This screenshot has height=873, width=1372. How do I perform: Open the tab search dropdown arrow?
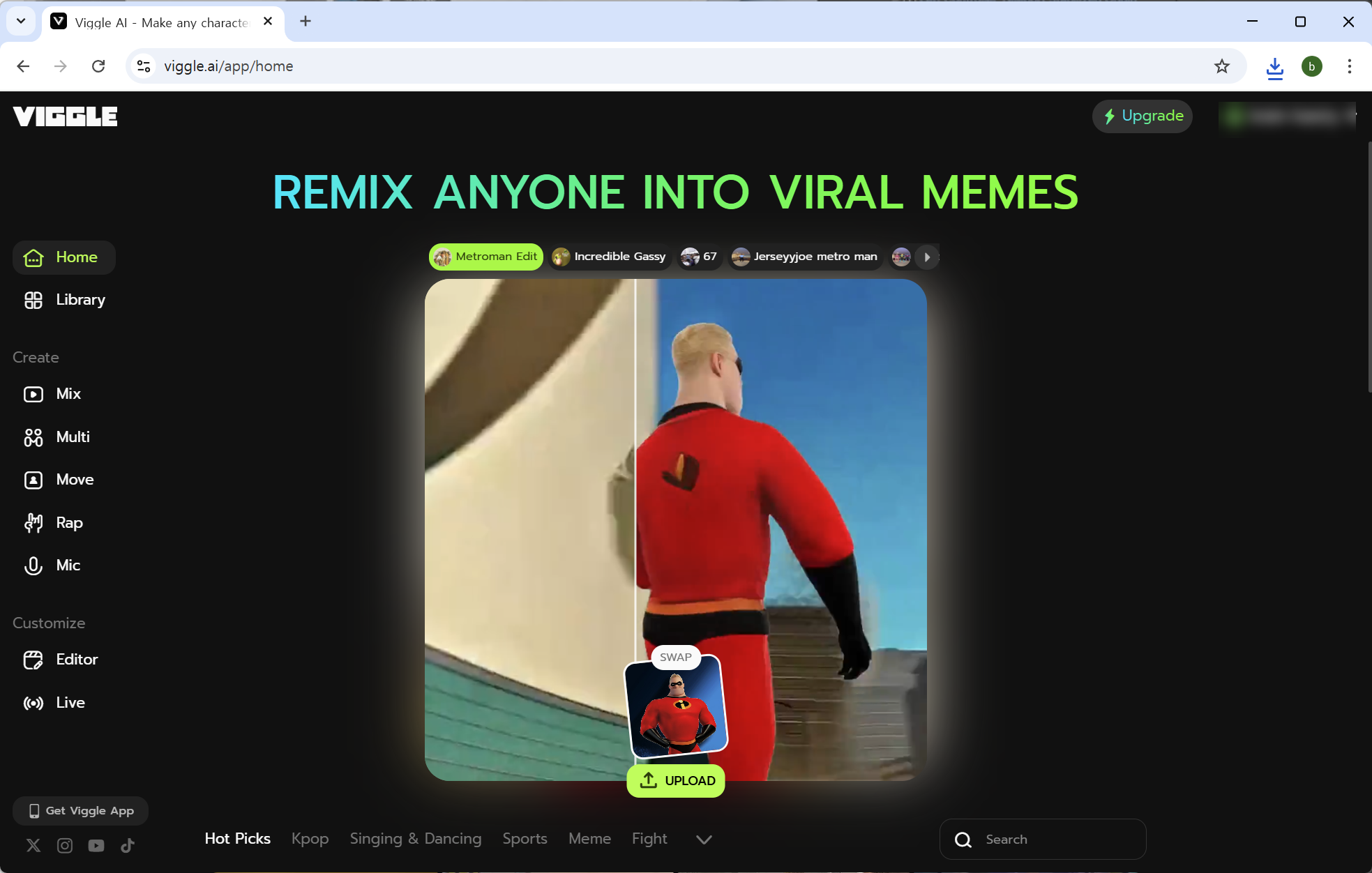21,21
